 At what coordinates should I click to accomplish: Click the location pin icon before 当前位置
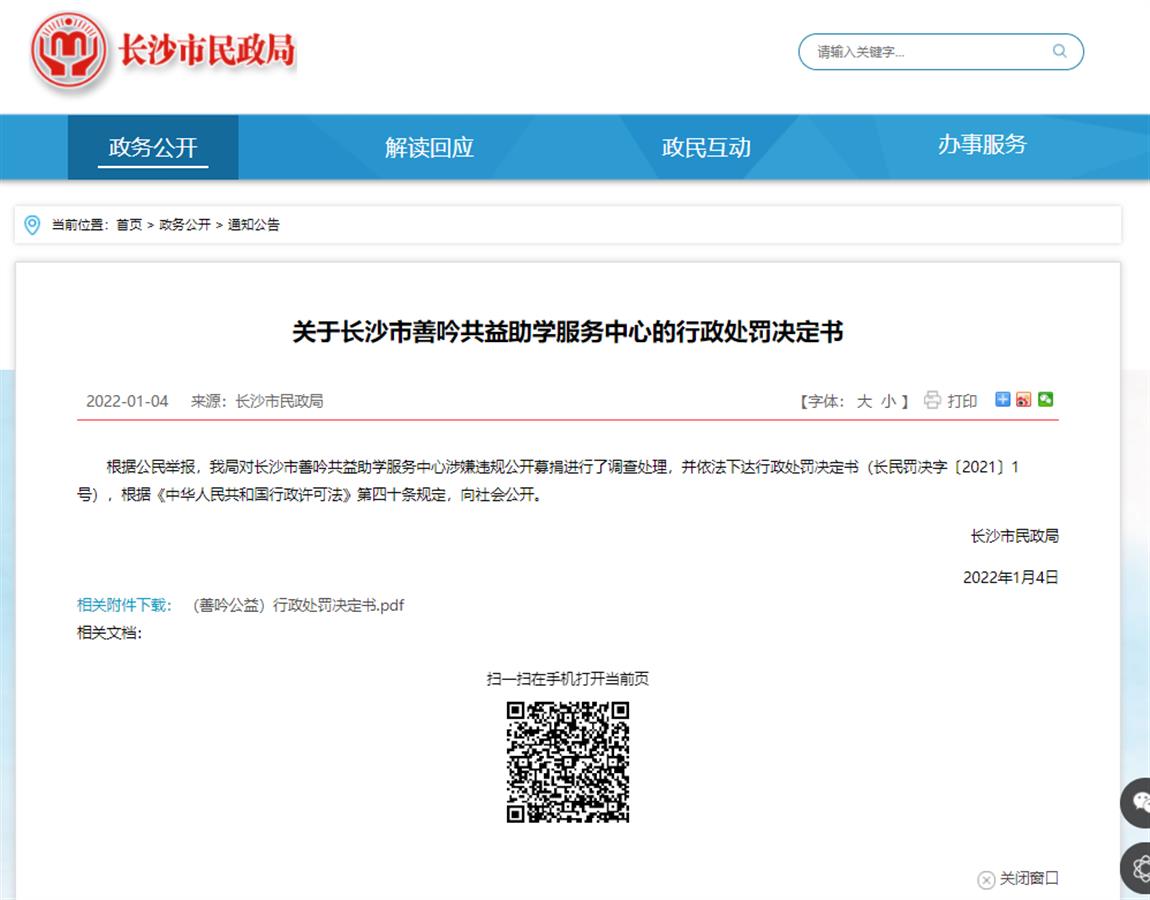coord(32,224)
